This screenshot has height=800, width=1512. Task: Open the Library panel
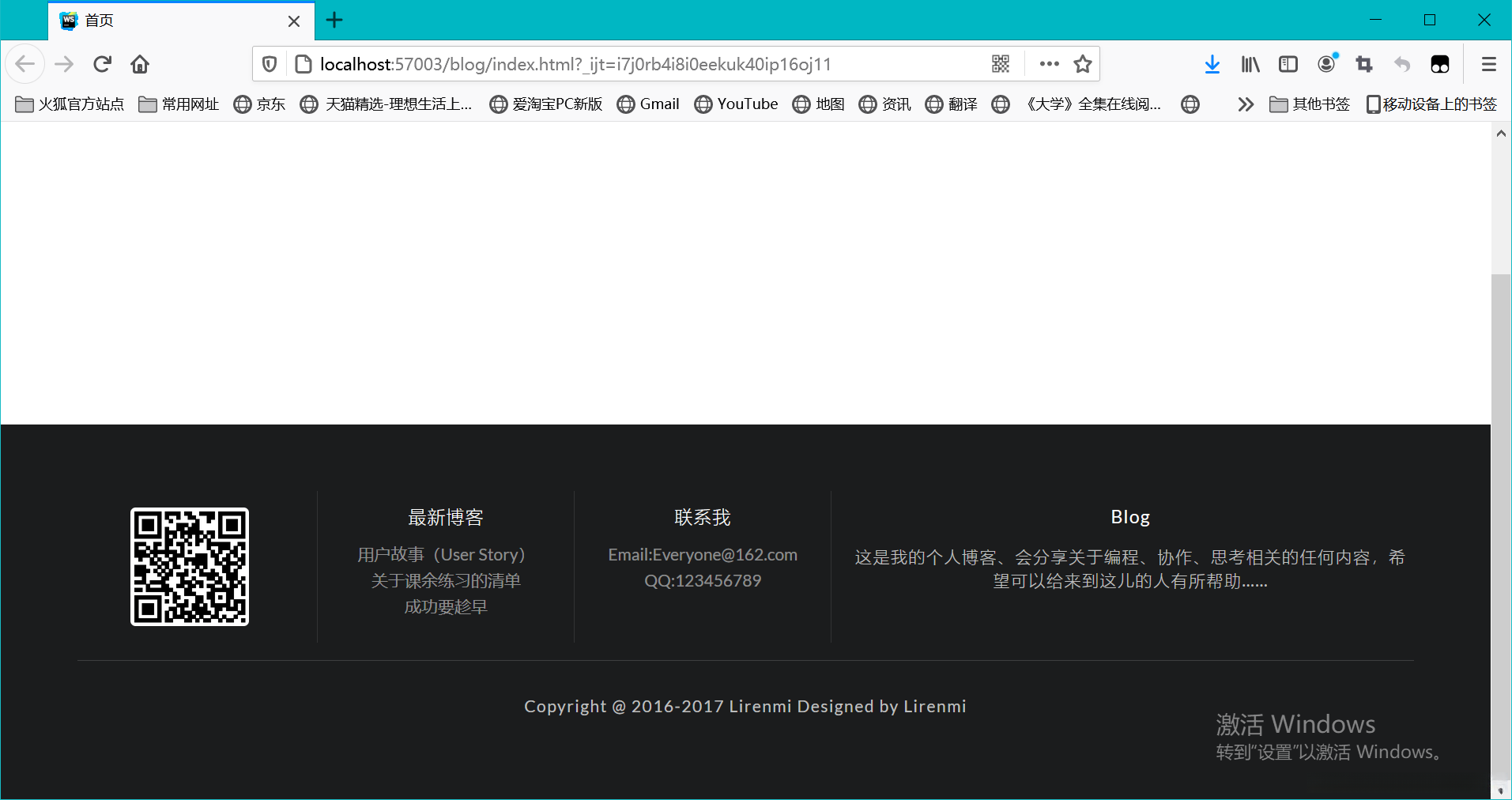click(x=1250, y=64)
